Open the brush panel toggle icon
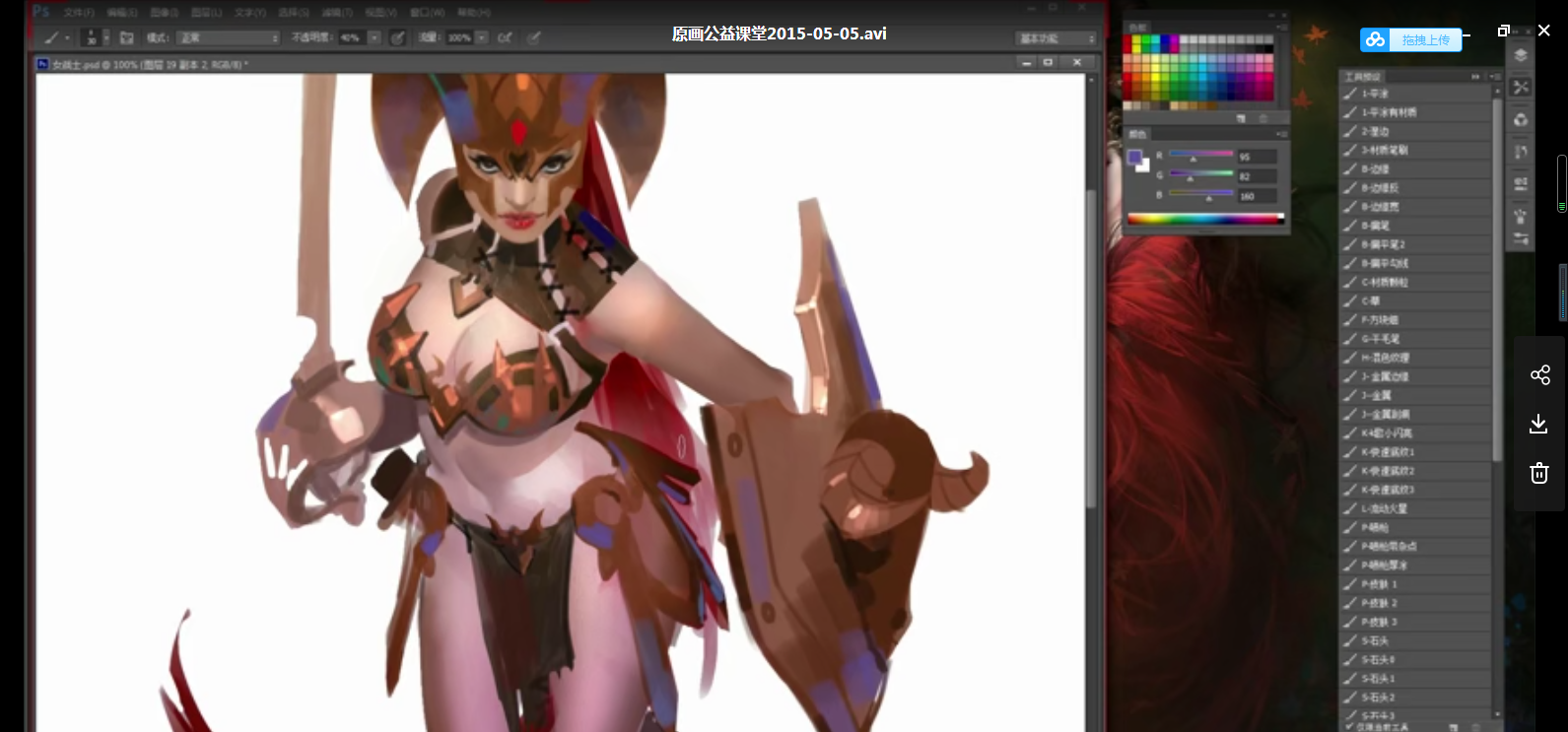This screenshot has height=732, width=1568. 126,38
